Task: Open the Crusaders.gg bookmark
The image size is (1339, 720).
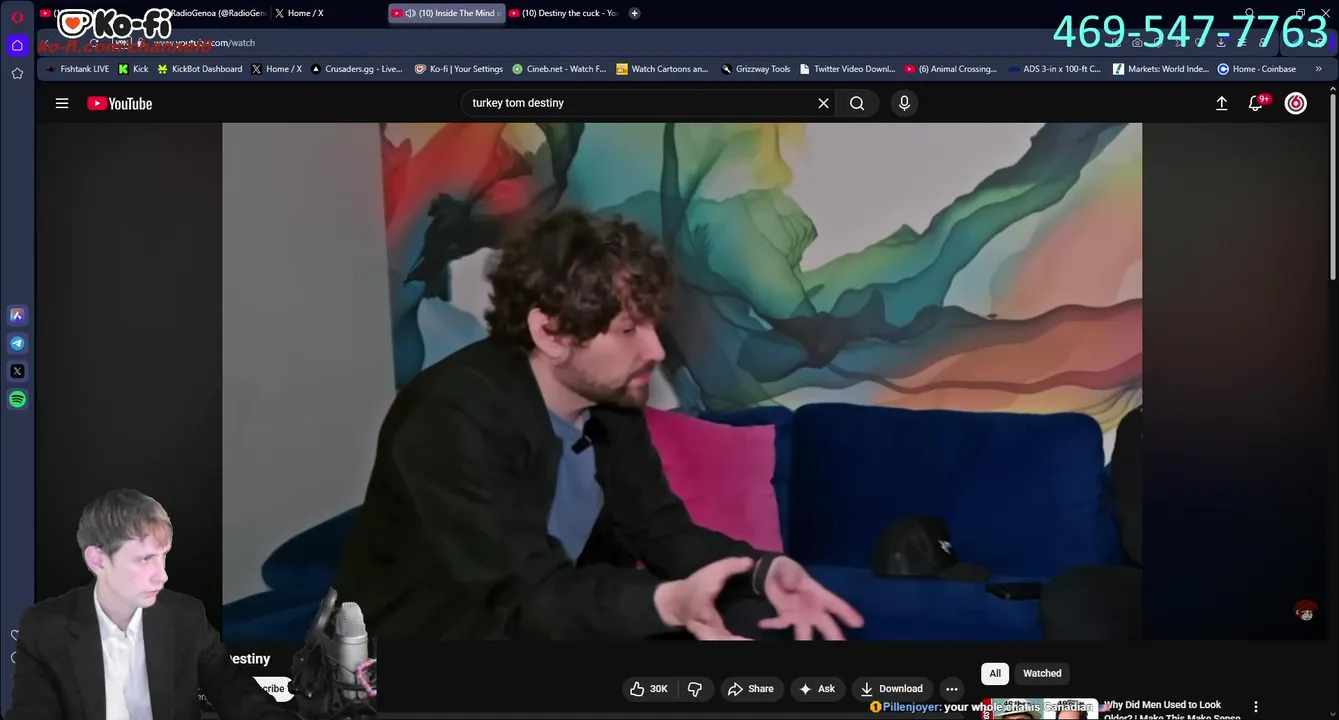Action: [357, 69]
